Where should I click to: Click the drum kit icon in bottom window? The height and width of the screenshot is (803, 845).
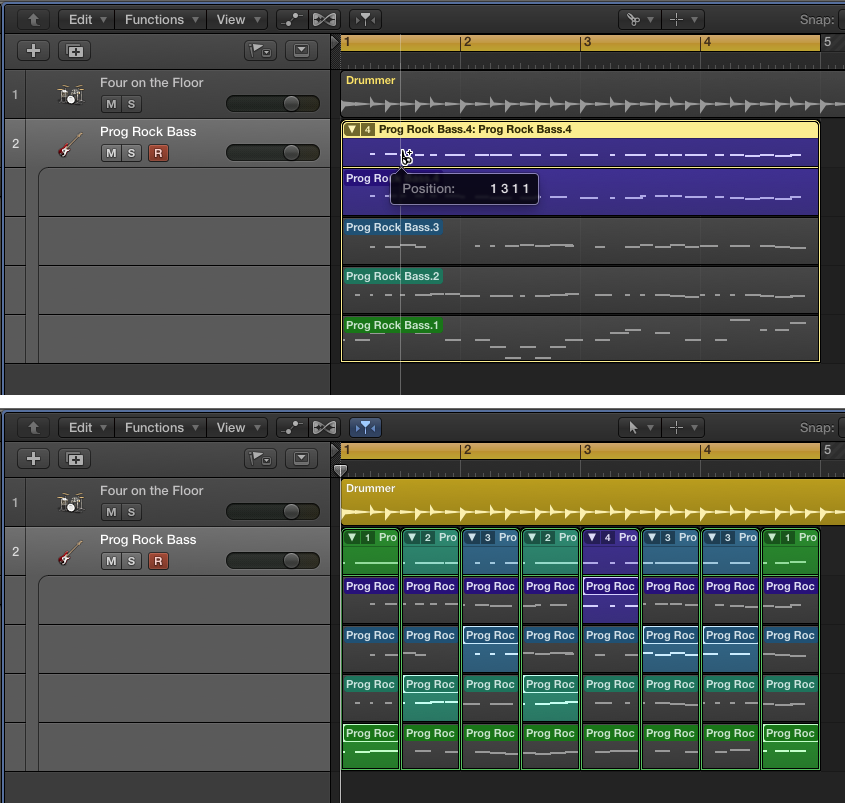tap(71, 502)
